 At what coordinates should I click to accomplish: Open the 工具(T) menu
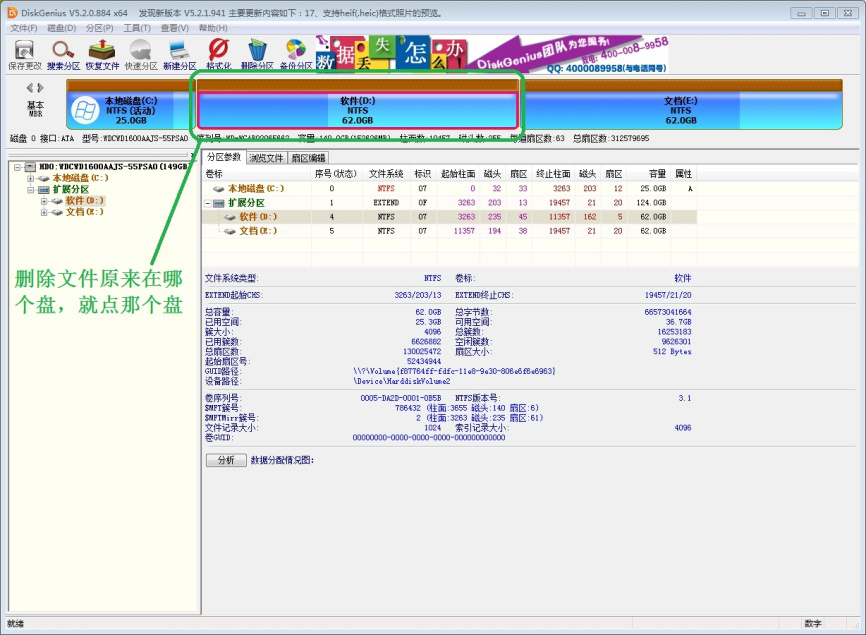[x=137, y=28]
